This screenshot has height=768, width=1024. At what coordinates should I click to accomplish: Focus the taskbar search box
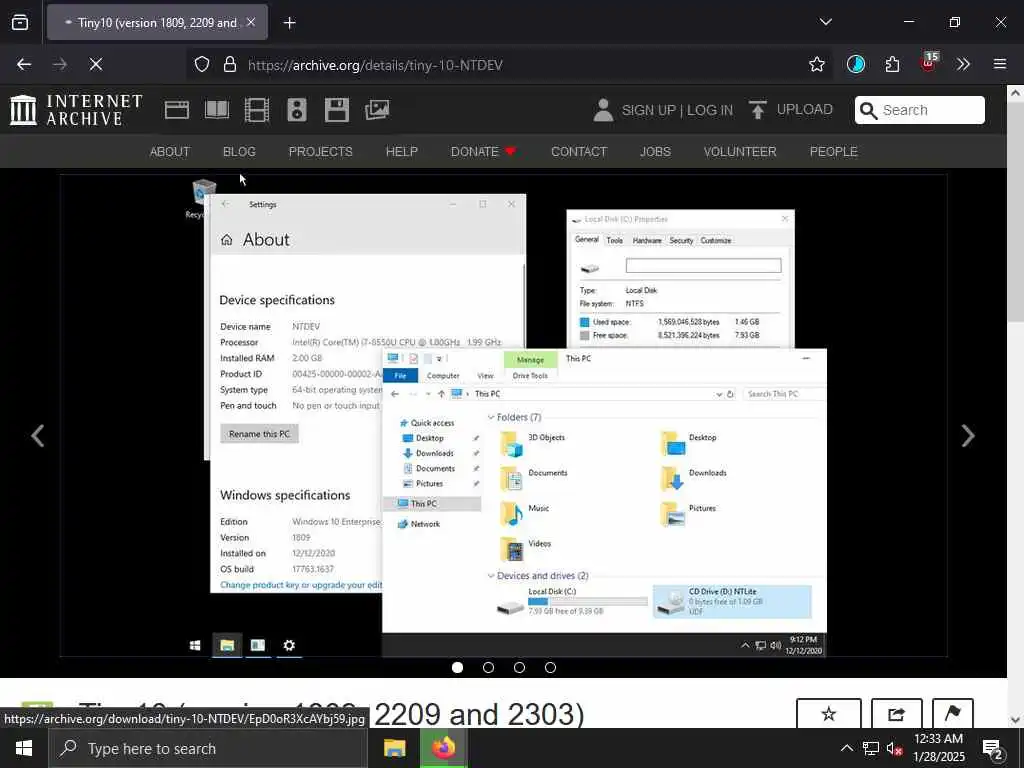[x=208, y=748]
